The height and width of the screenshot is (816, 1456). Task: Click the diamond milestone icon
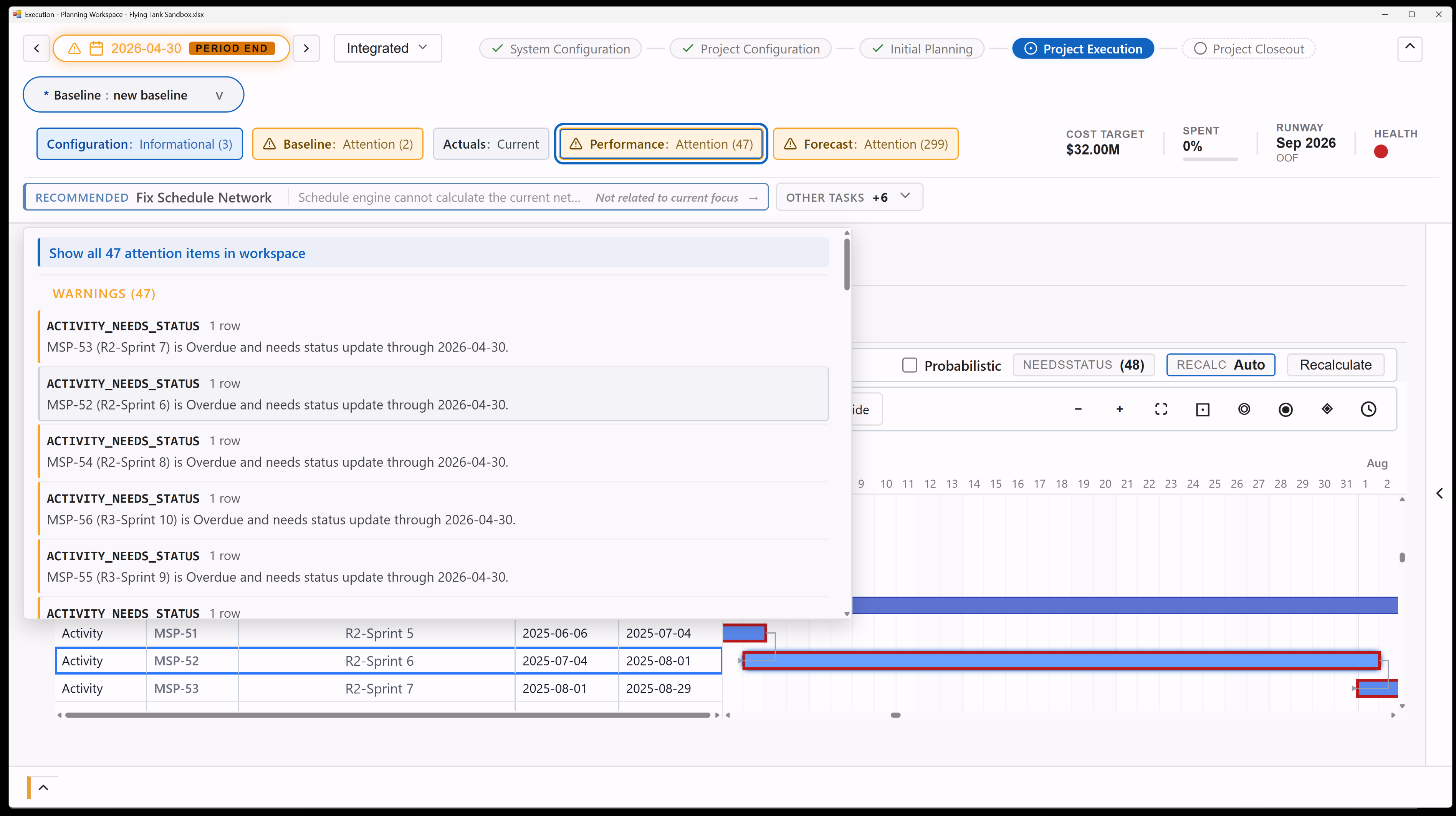(1327, 410)
